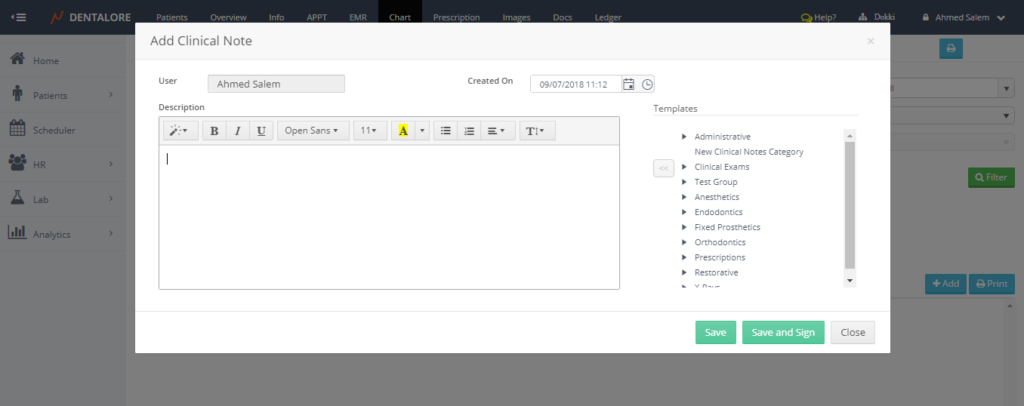The width and height of the screenshot is (1024, 406).
Task: Click the hamburger menu collapse icon
Action: [x=19, y=17]
